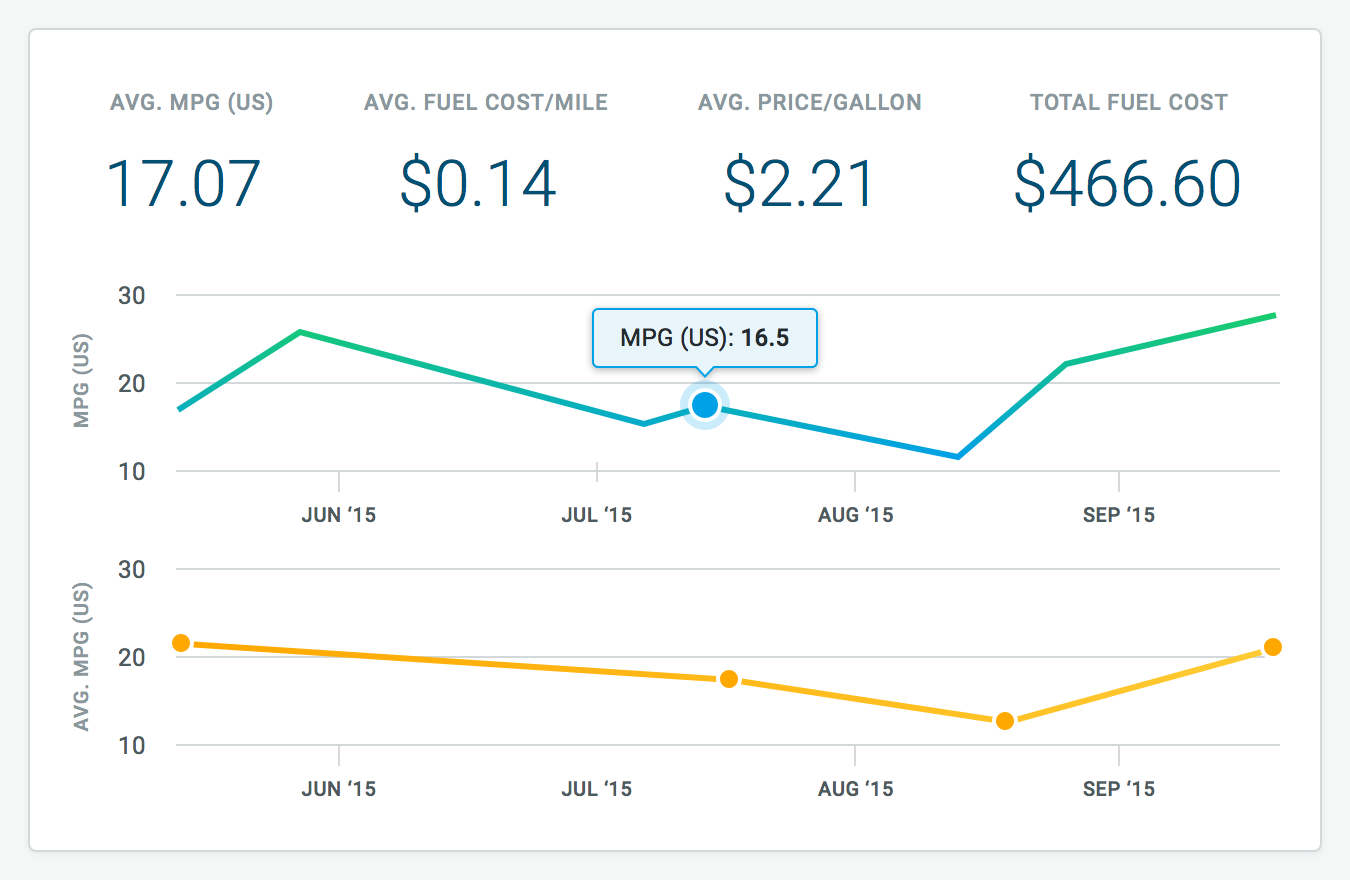The image size is (1350, 880).
Task: Click JUN '15 label on the upper chart
Action: click(x=339, y=515)
